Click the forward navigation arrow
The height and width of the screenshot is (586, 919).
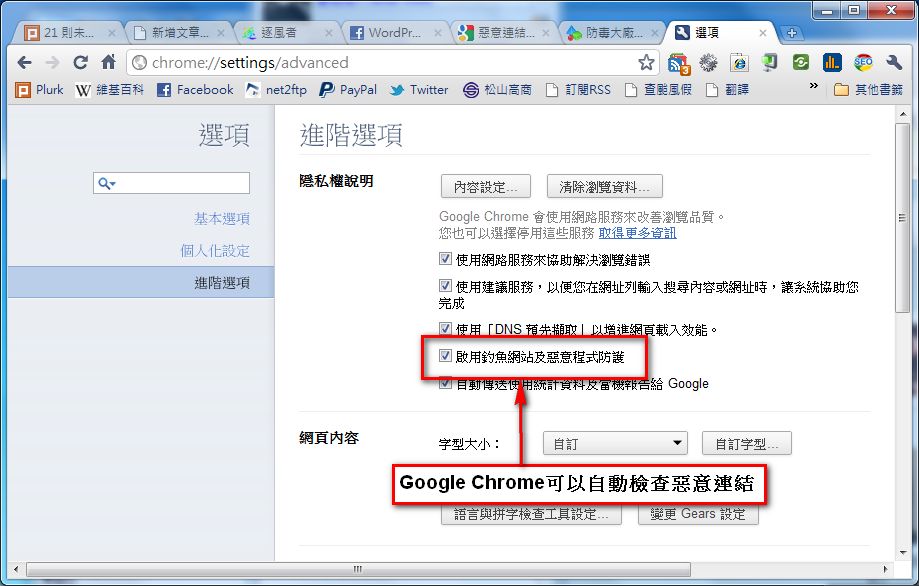53,62
